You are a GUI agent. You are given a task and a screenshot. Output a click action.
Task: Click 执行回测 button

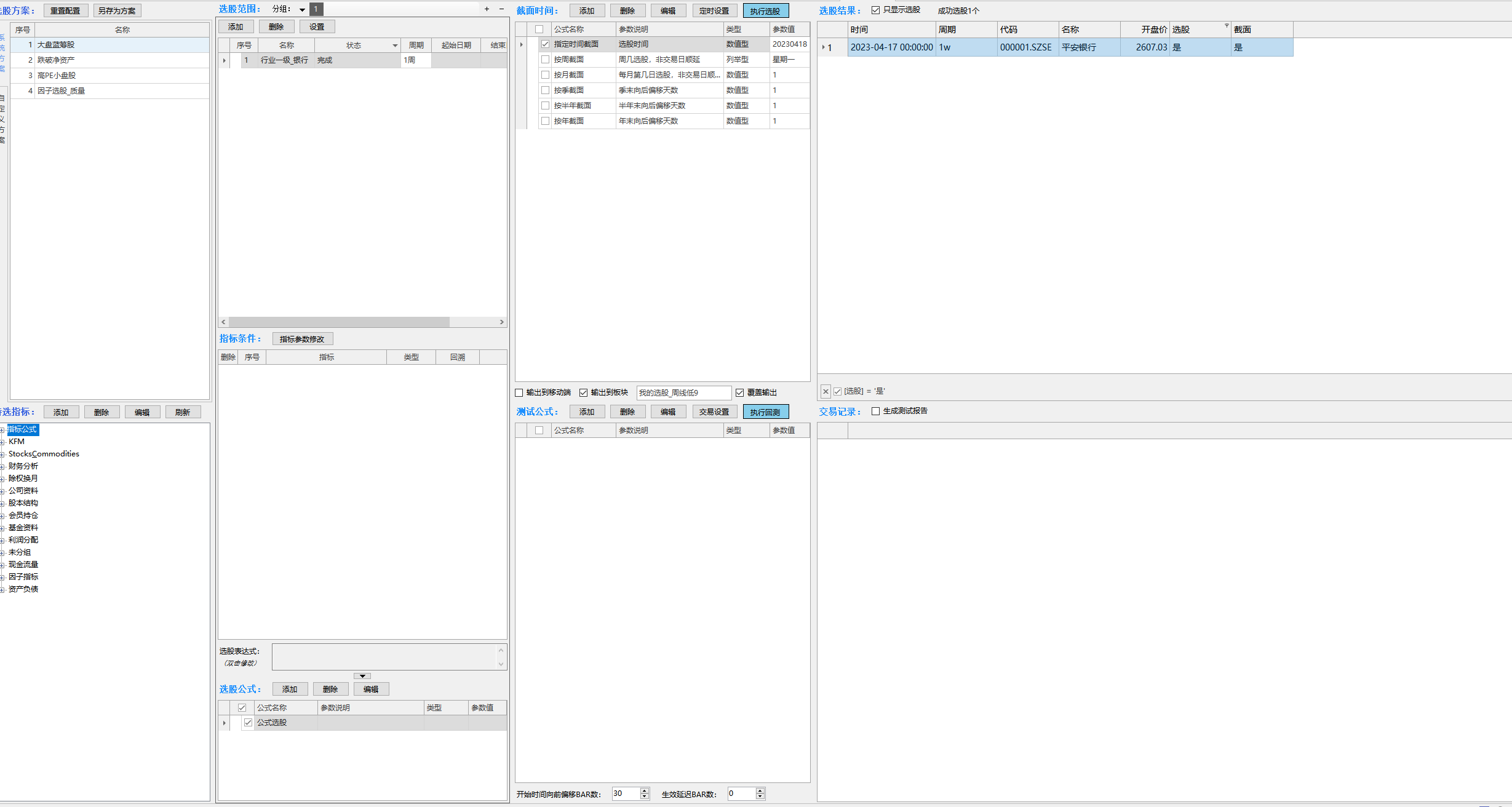point(765,411)
